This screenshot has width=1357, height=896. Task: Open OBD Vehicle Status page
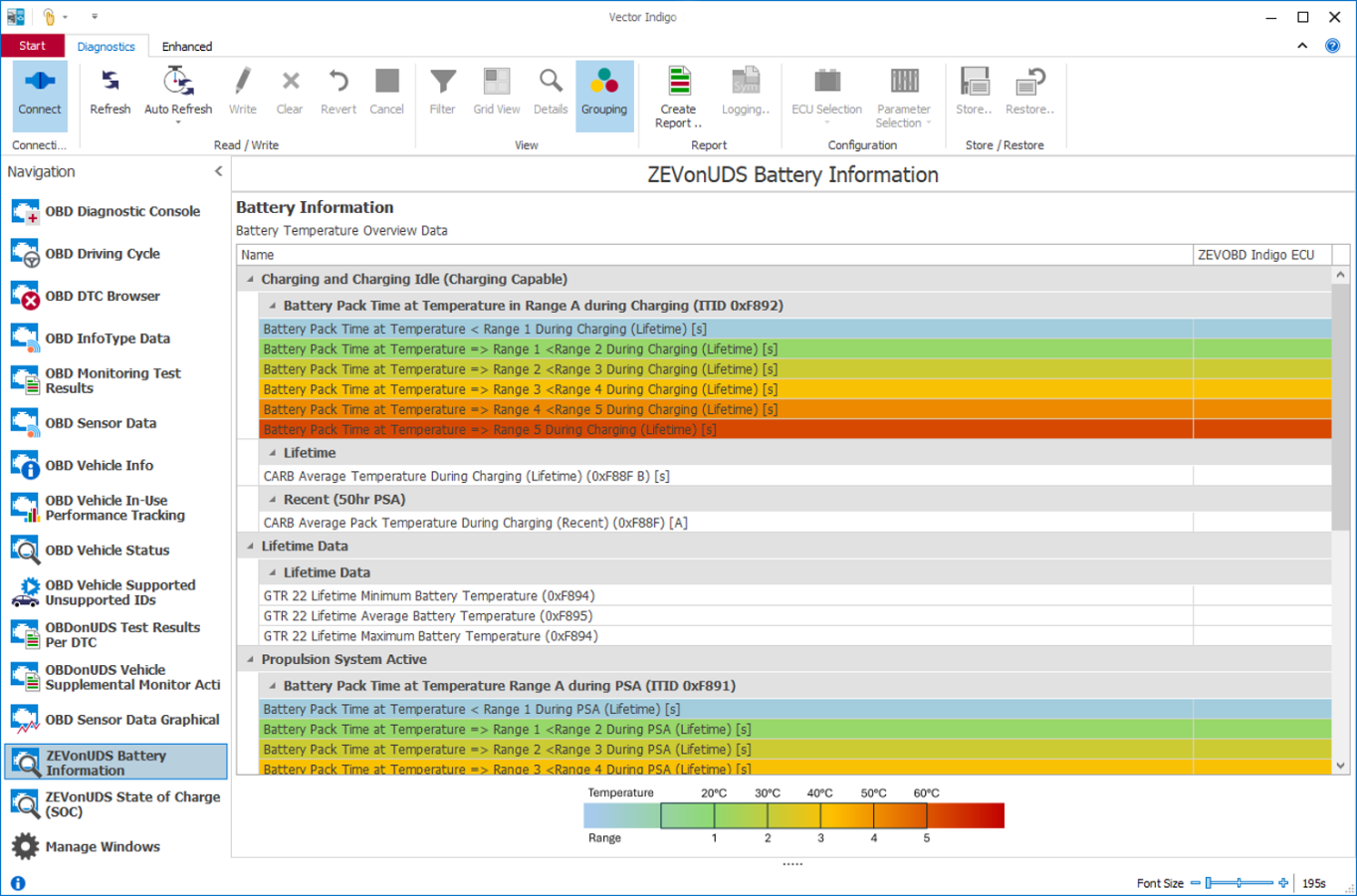(115, 550)
